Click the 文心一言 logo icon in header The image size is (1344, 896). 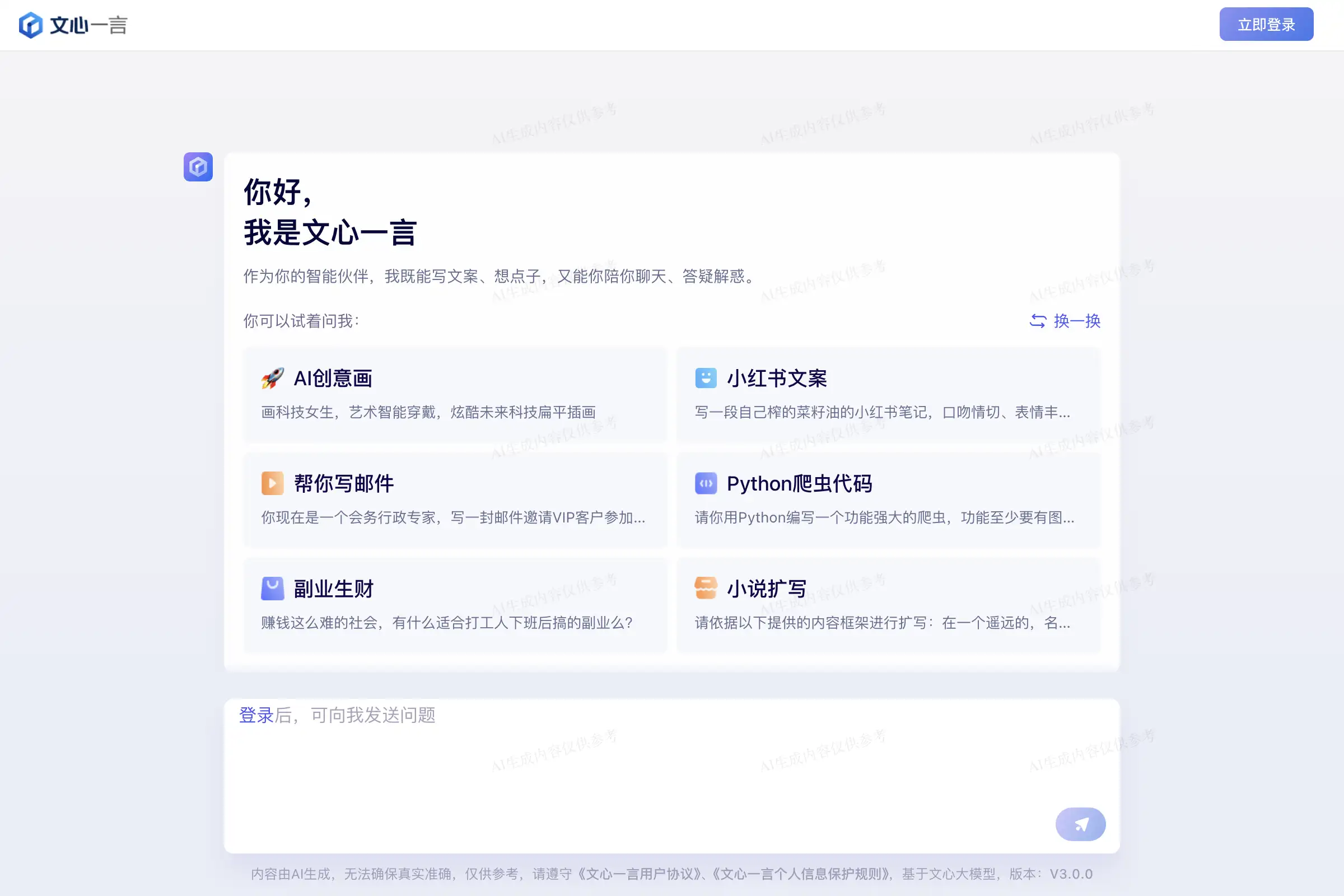pyautogui.click(x=30, y=25)
